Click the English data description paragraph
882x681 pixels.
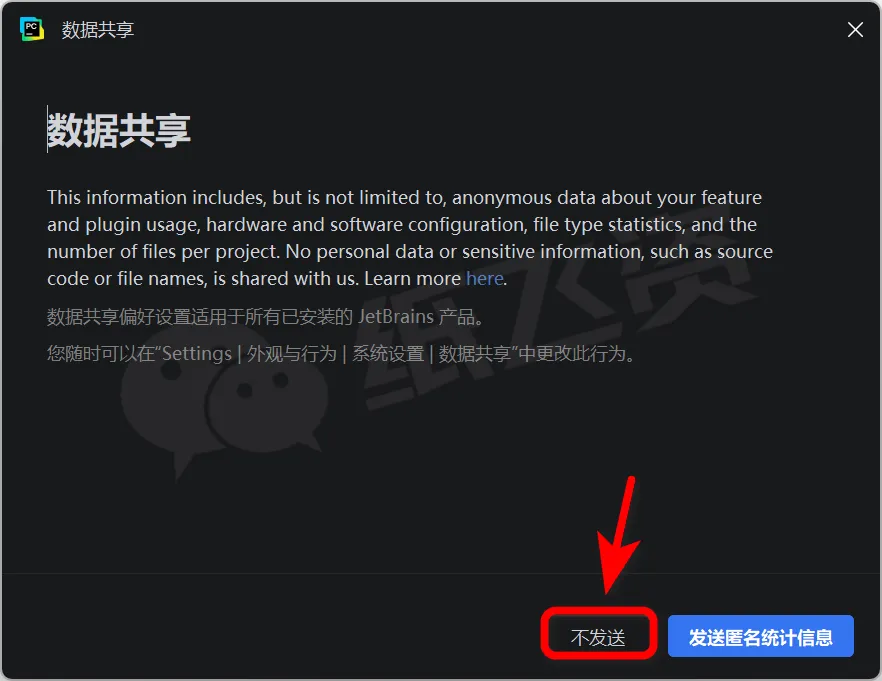click(410, 238)
